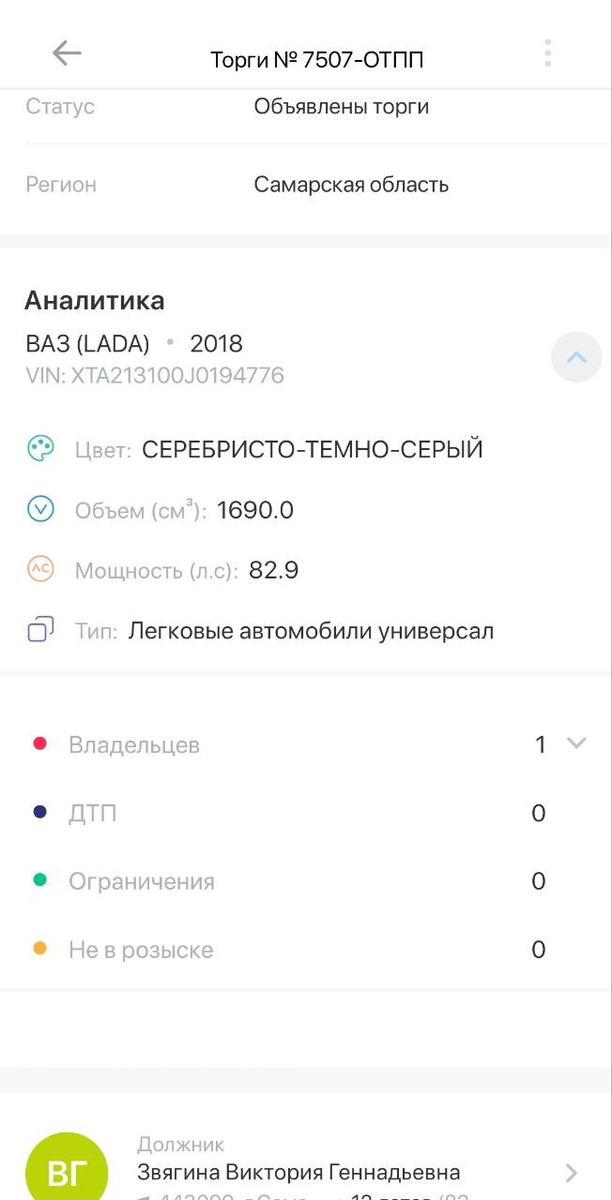
Task: Tap the color value СЕРЕБРИСТО-ТЕМНО-СЕРЫЙ
Action: click(313, 449)
